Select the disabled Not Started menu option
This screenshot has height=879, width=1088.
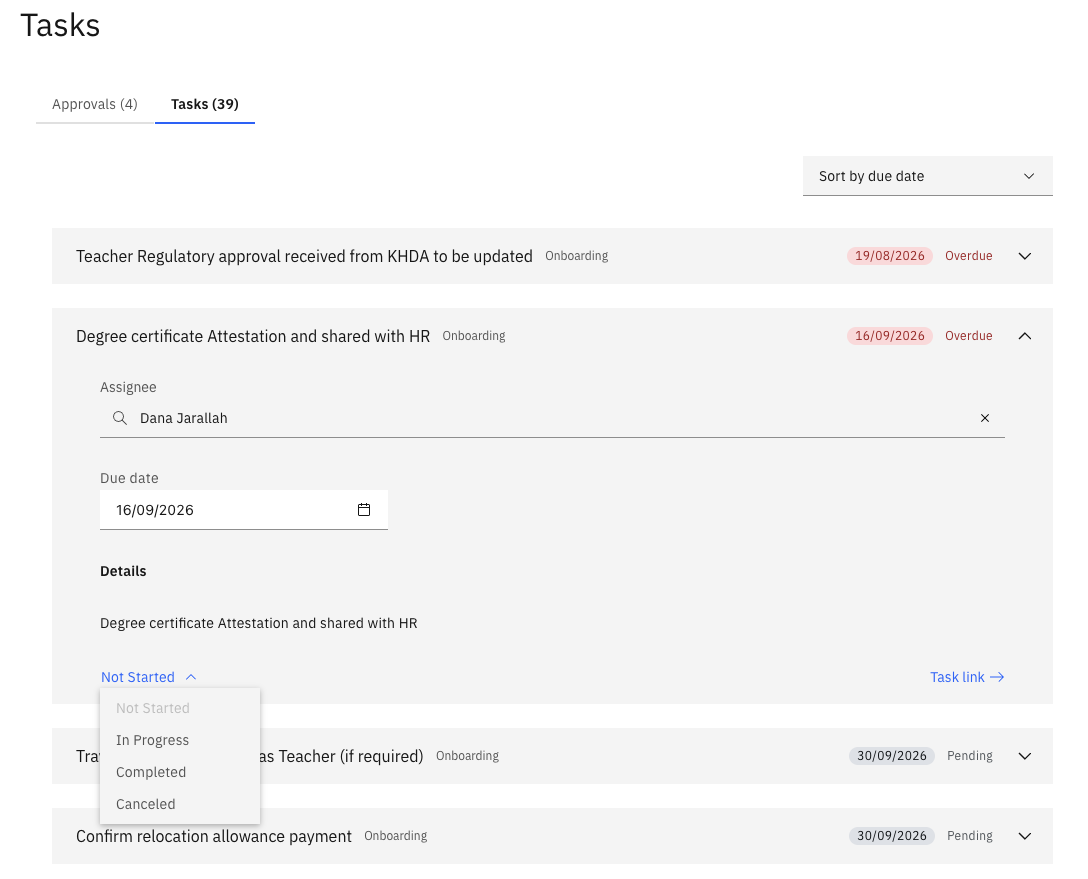click(180, 708)
